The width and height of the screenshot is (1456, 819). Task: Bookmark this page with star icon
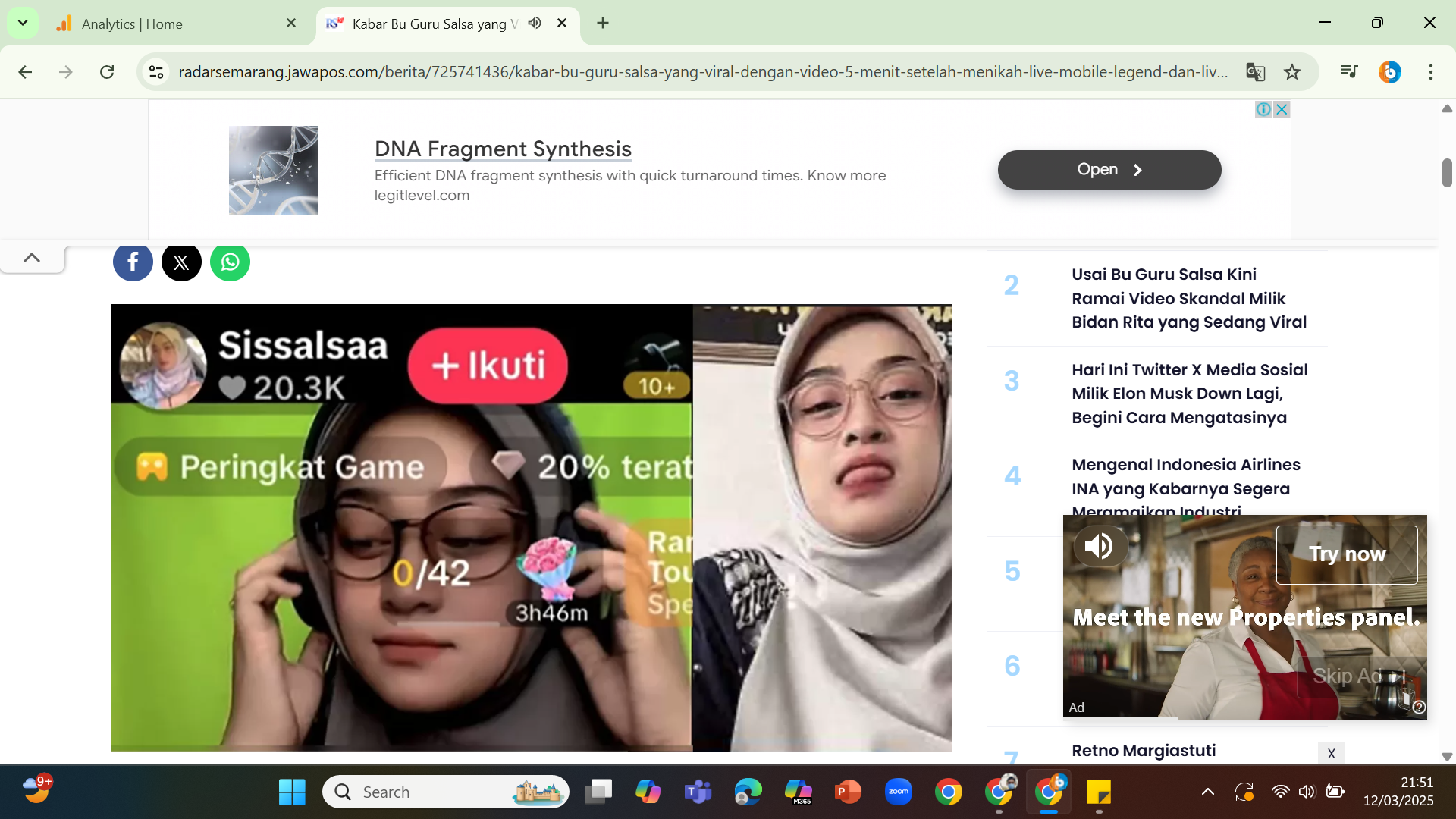tap(1292, 72)
